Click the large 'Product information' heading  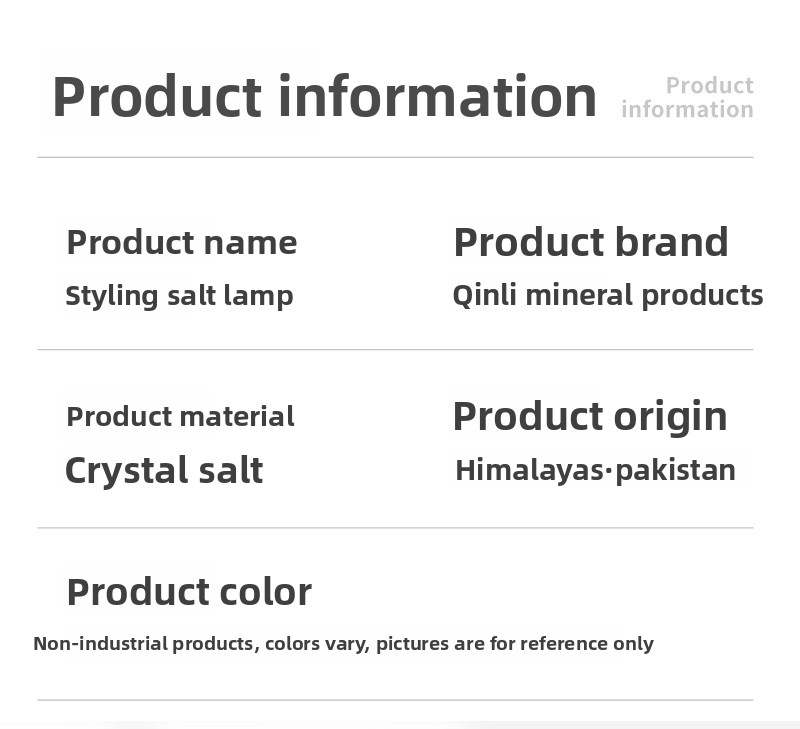coord(324,96)
